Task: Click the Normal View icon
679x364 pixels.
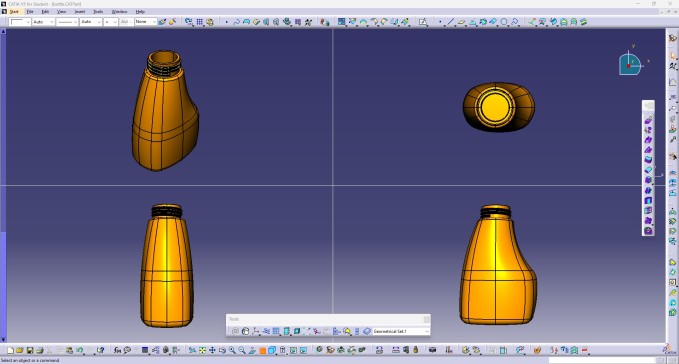Action: click(252, 350)
